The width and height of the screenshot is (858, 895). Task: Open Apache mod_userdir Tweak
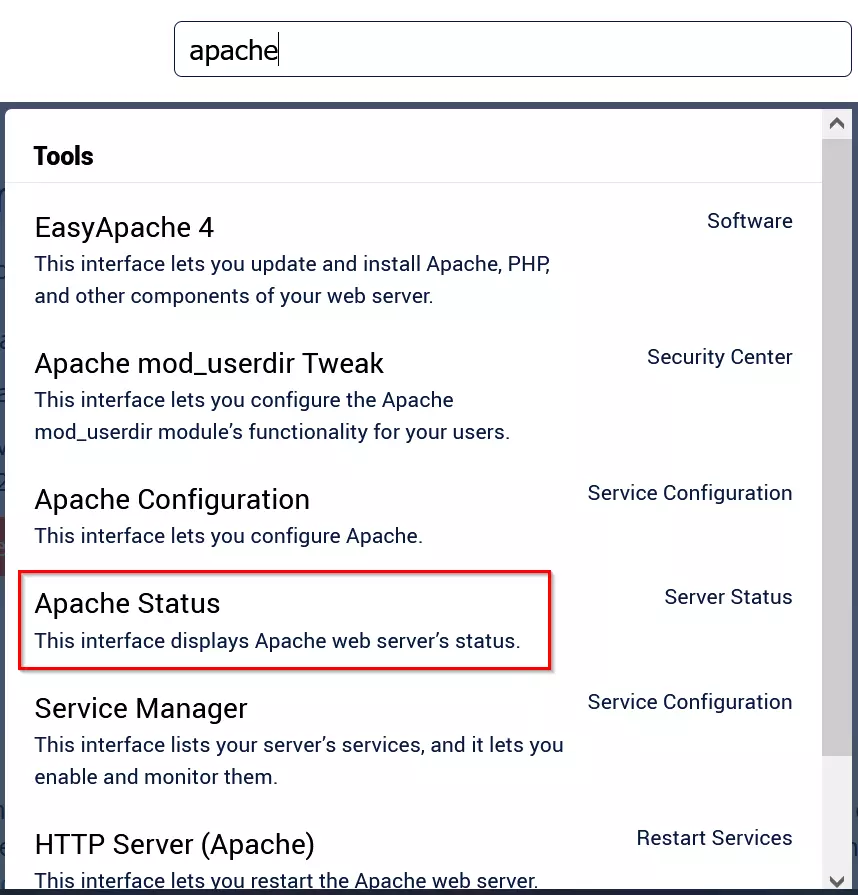pos(209,363)
